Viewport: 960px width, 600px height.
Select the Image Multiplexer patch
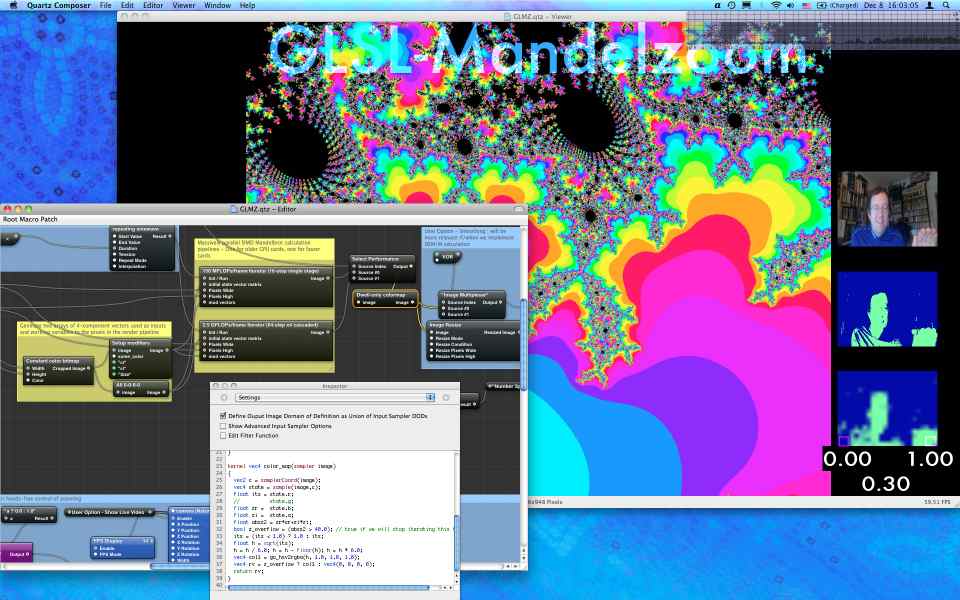pyautogui.click(x=471, y=304)
